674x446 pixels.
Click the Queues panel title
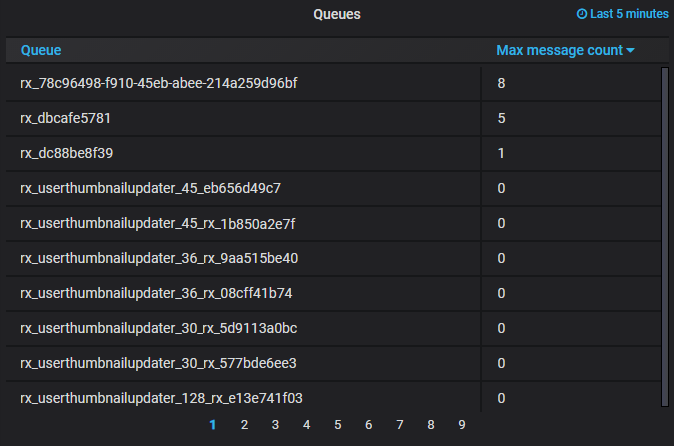pyautogui.click(x=337, y=14)
